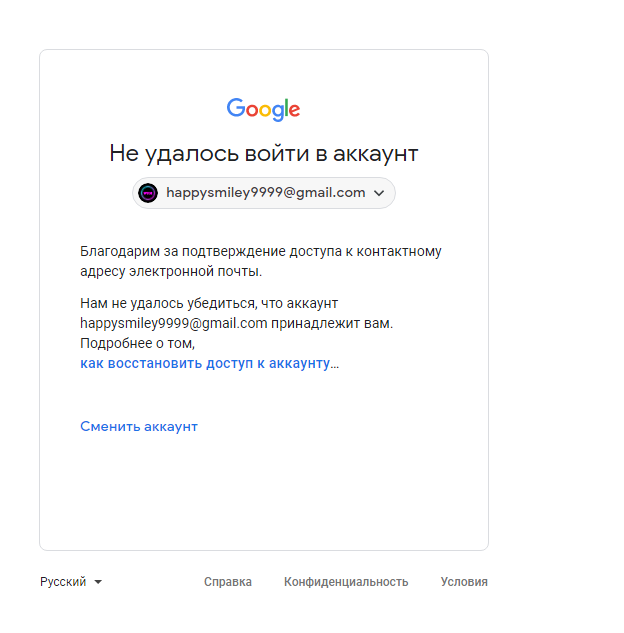
Task: Open the Справка help link
Action: [228, 582]
